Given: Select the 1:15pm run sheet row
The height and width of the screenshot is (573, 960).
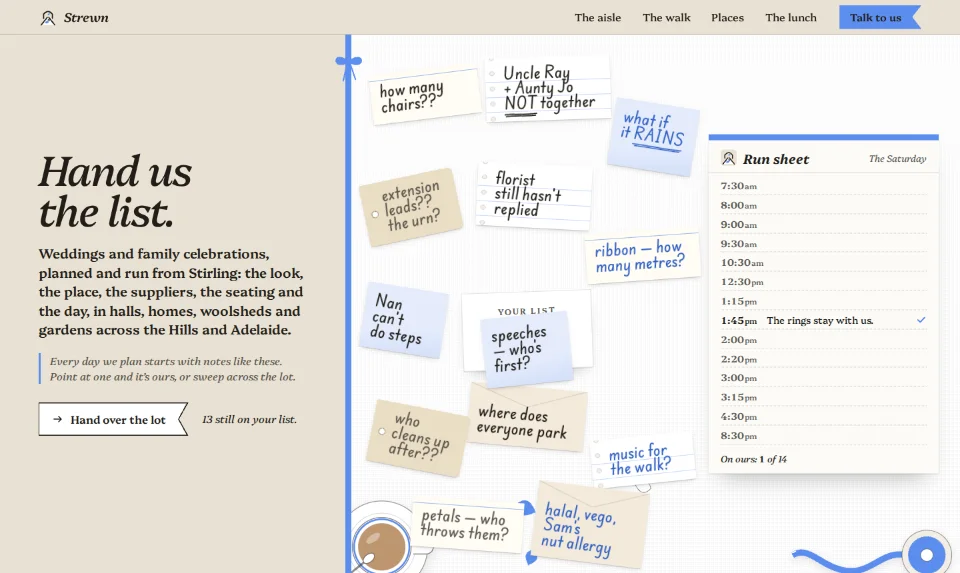Looking at the screenshot, I should point(823,301).
